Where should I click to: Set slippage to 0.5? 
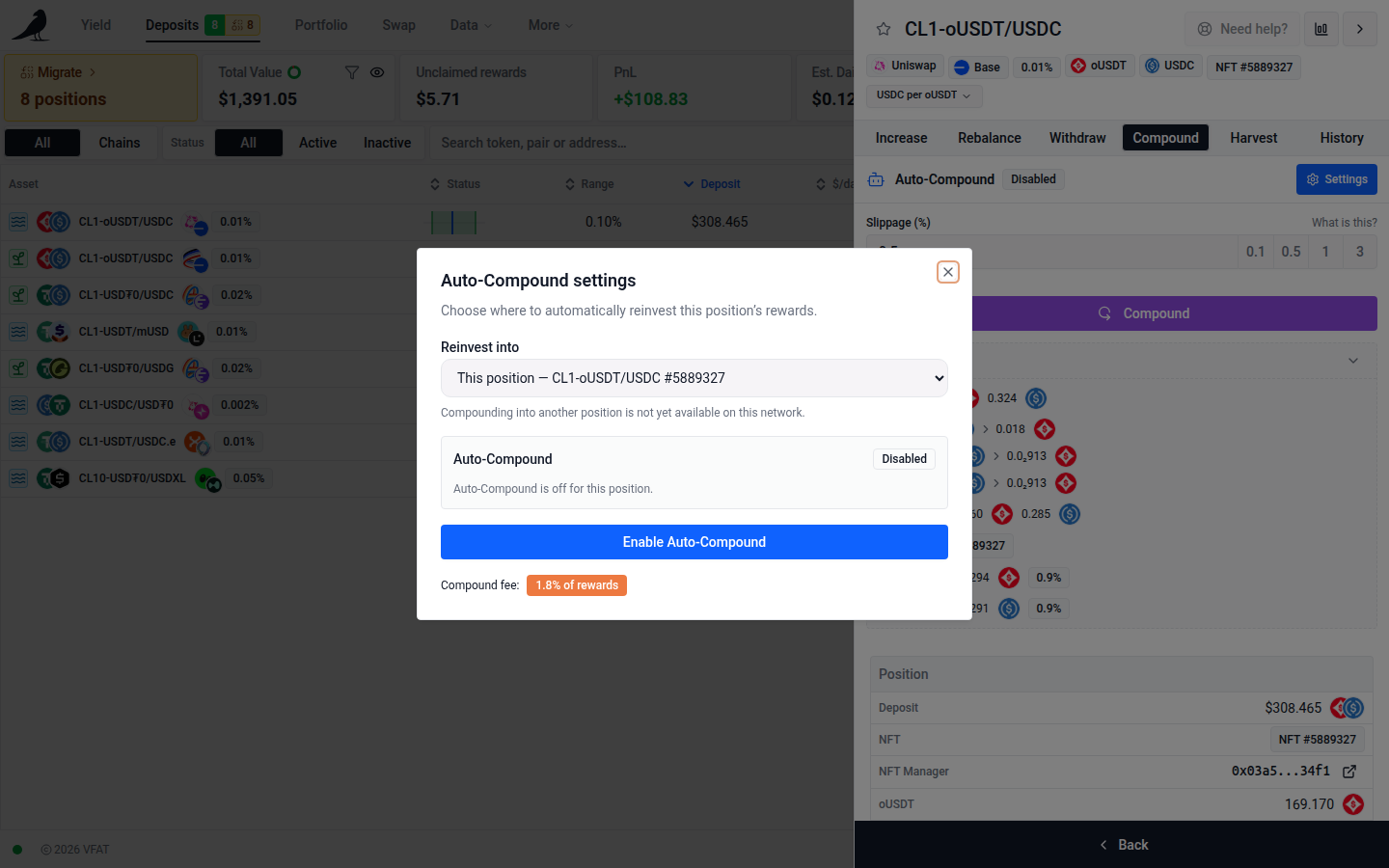click(1291, 252)
